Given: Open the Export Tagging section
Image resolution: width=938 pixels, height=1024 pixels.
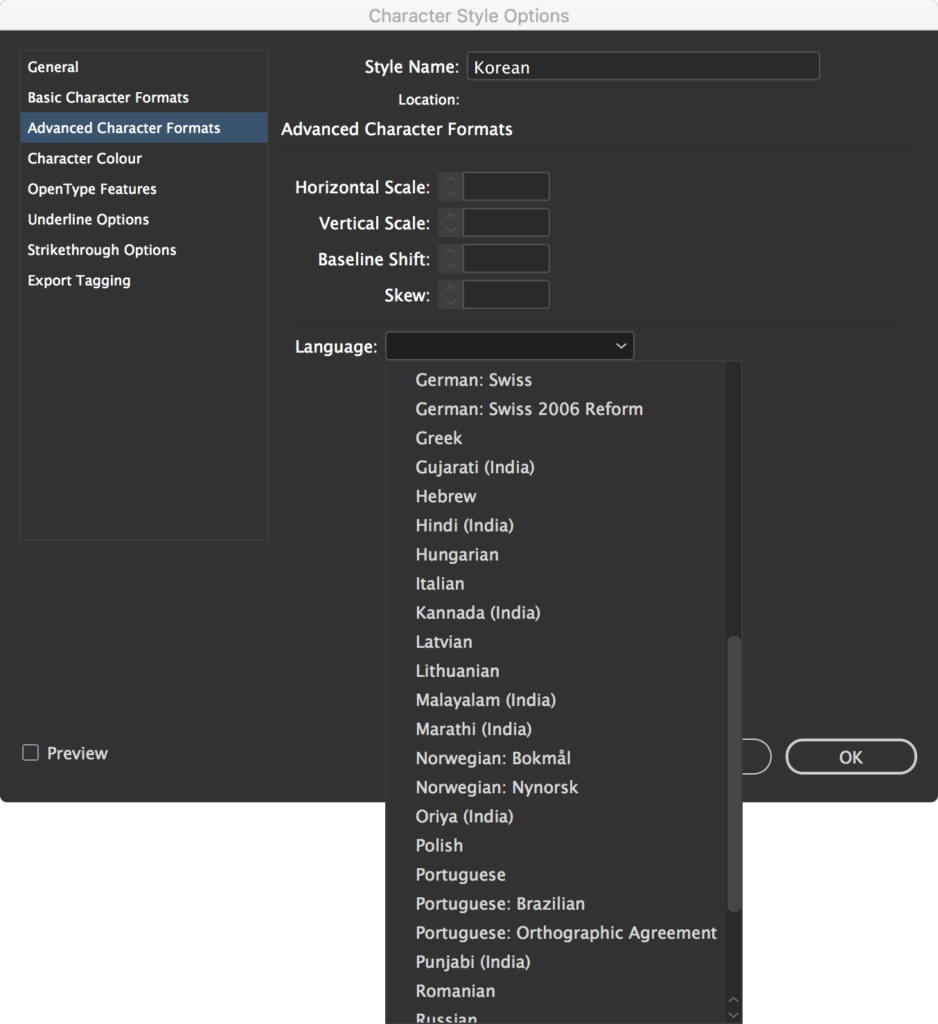Looking at the screenshot, I should pyautogui.click(x=144, y=280).
